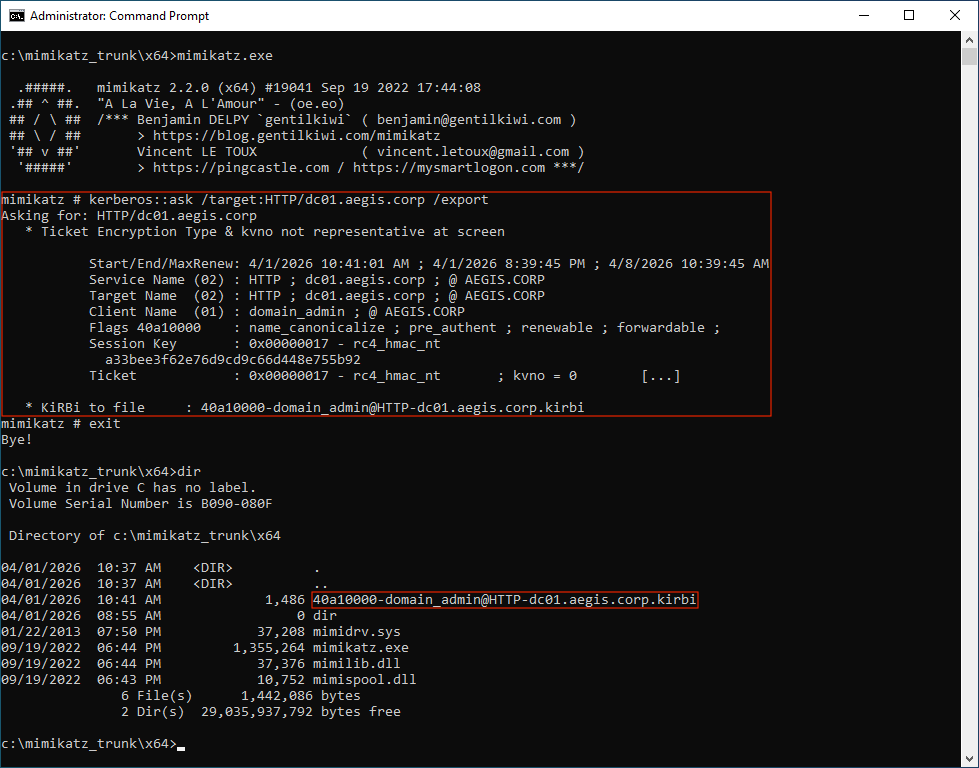The height and width of the screenshot is (768, 979).
Task: Click the 'benjamin@gentilkiwi.com' email text
Action: click(x=468, y=119)
